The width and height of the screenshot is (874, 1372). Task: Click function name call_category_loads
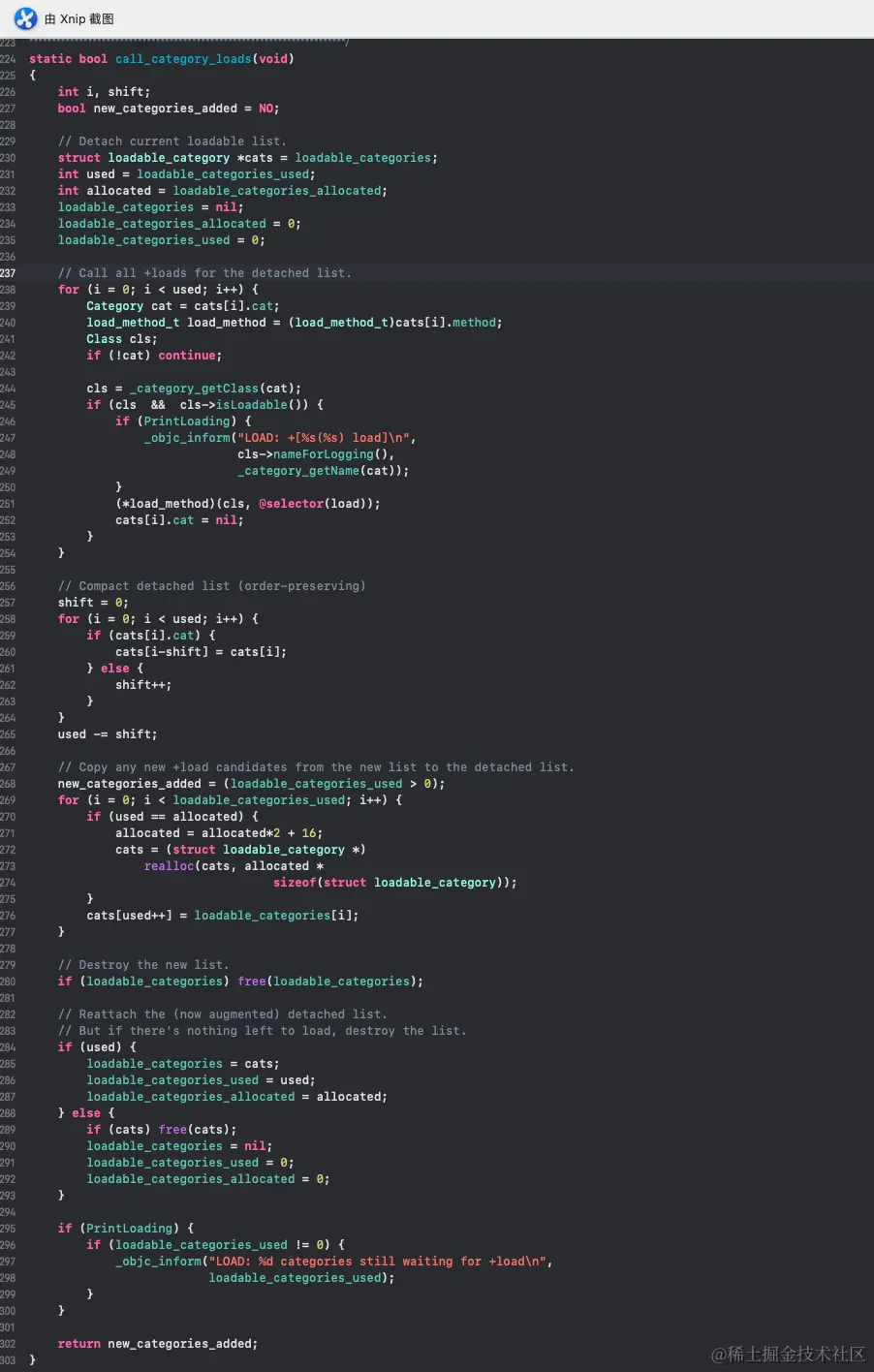click(183, 59)
